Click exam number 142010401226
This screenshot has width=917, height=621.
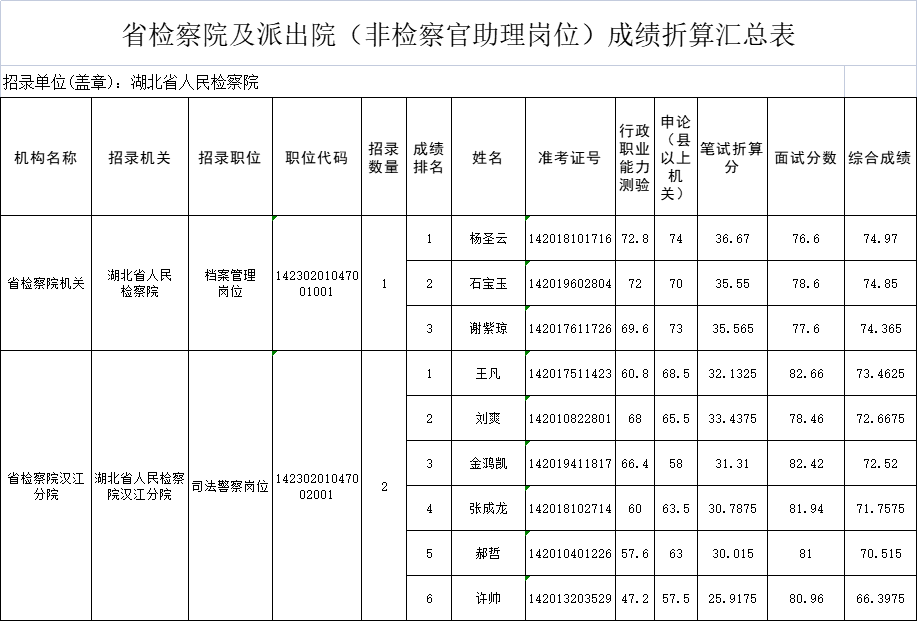click(570, 553)
